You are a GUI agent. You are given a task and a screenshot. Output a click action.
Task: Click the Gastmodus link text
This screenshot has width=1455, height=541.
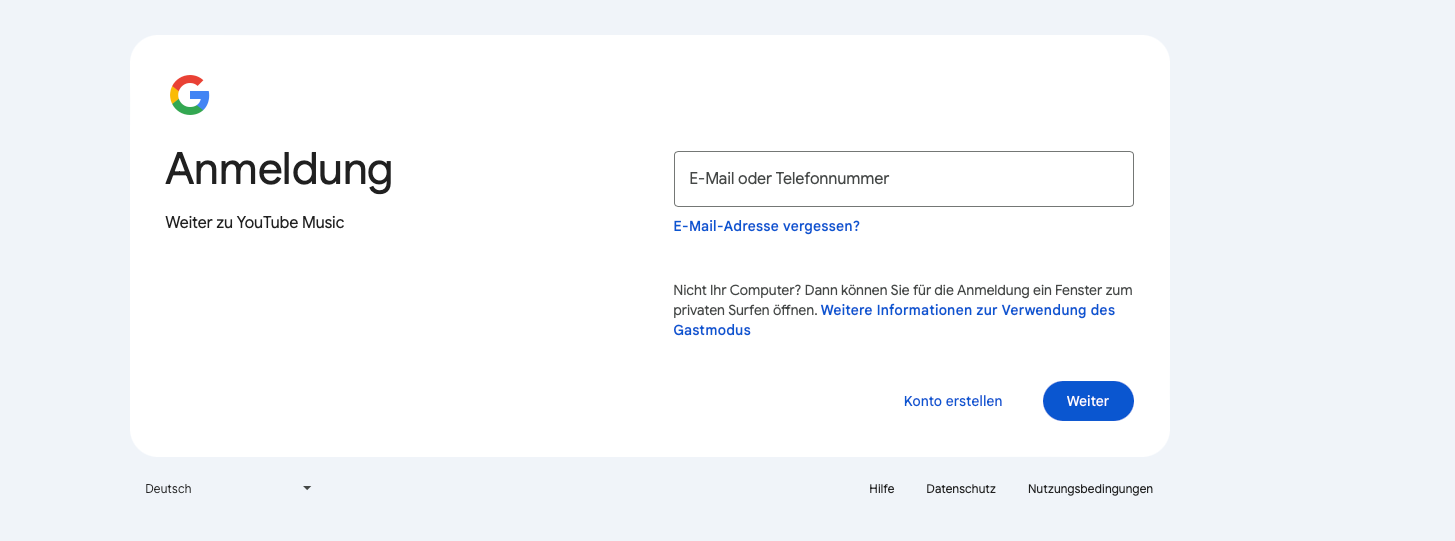click(x=712, y=330)
